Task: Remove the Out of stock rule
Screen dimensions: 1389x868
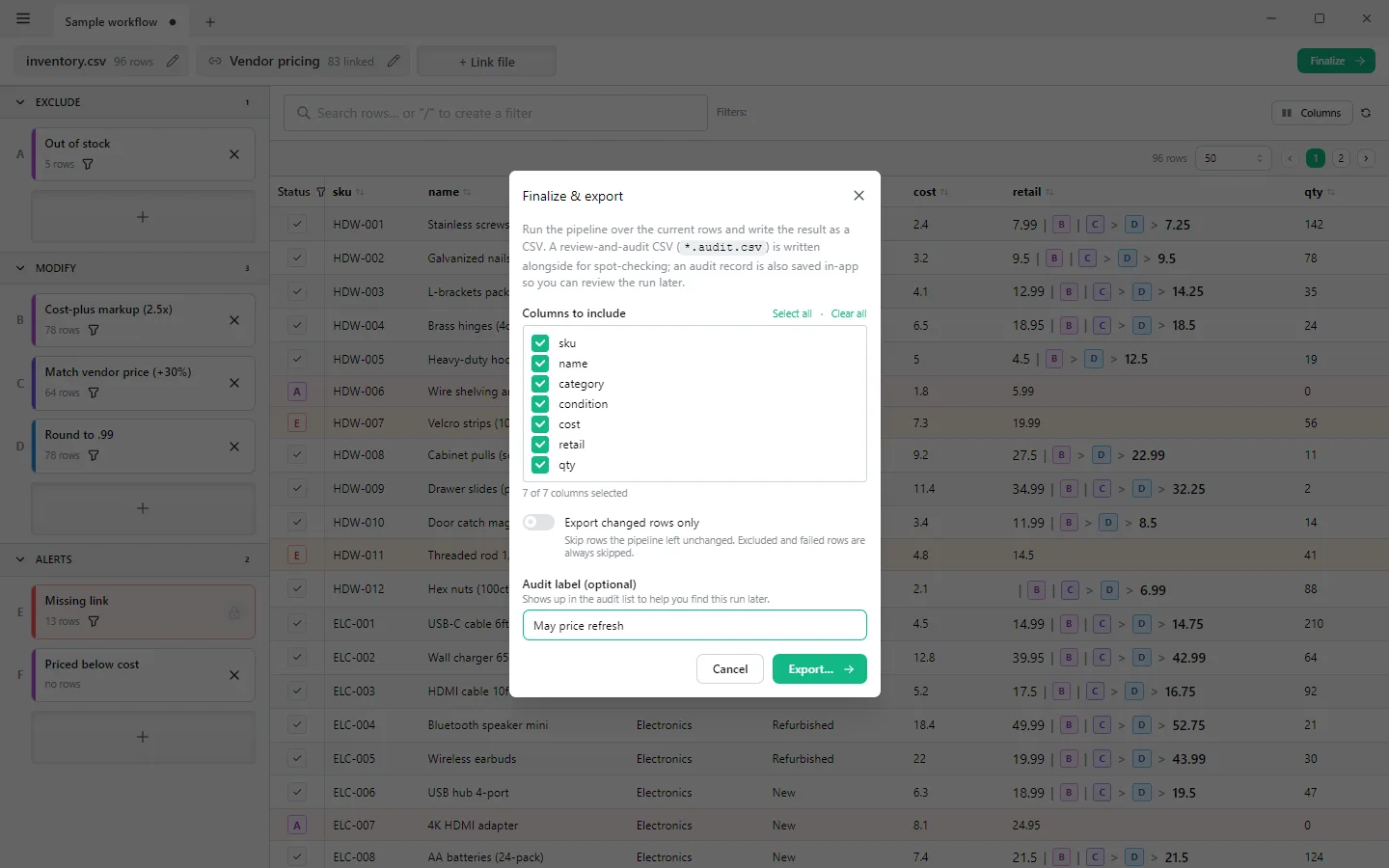Action: pyautogui.click(x=234, y=154)
